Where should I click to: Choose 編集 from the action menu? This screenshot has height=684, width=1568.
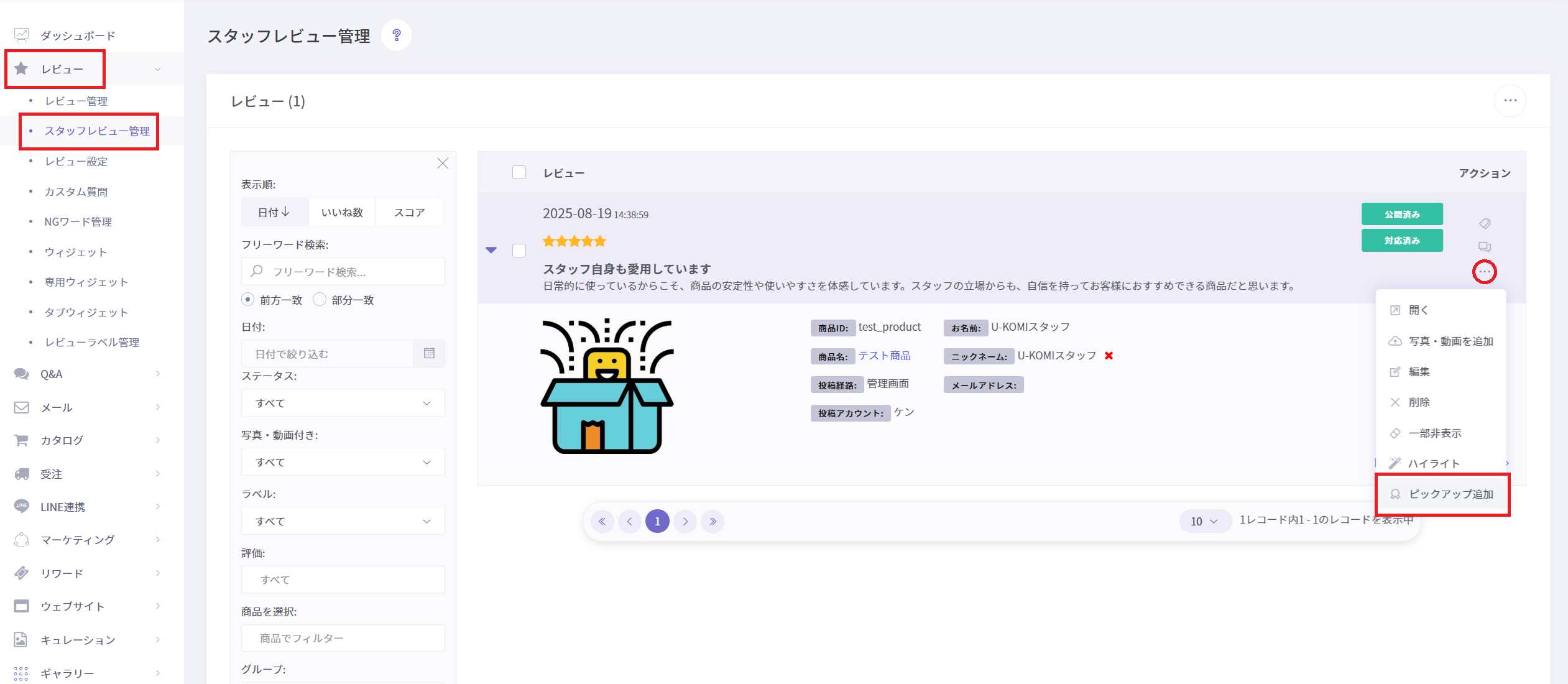point(1419,372)
